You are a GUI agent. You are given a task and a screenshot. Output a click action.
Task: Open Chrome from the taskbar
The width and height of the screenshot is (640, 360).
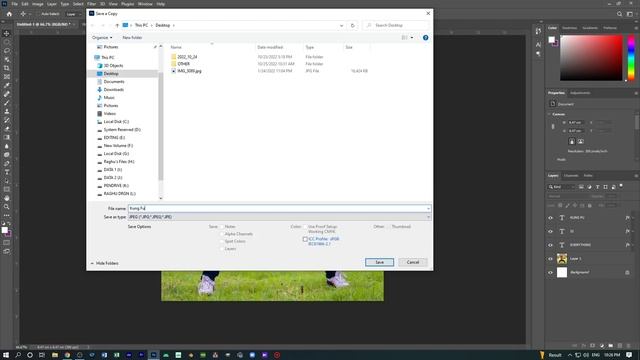click(x=67, y=355)
